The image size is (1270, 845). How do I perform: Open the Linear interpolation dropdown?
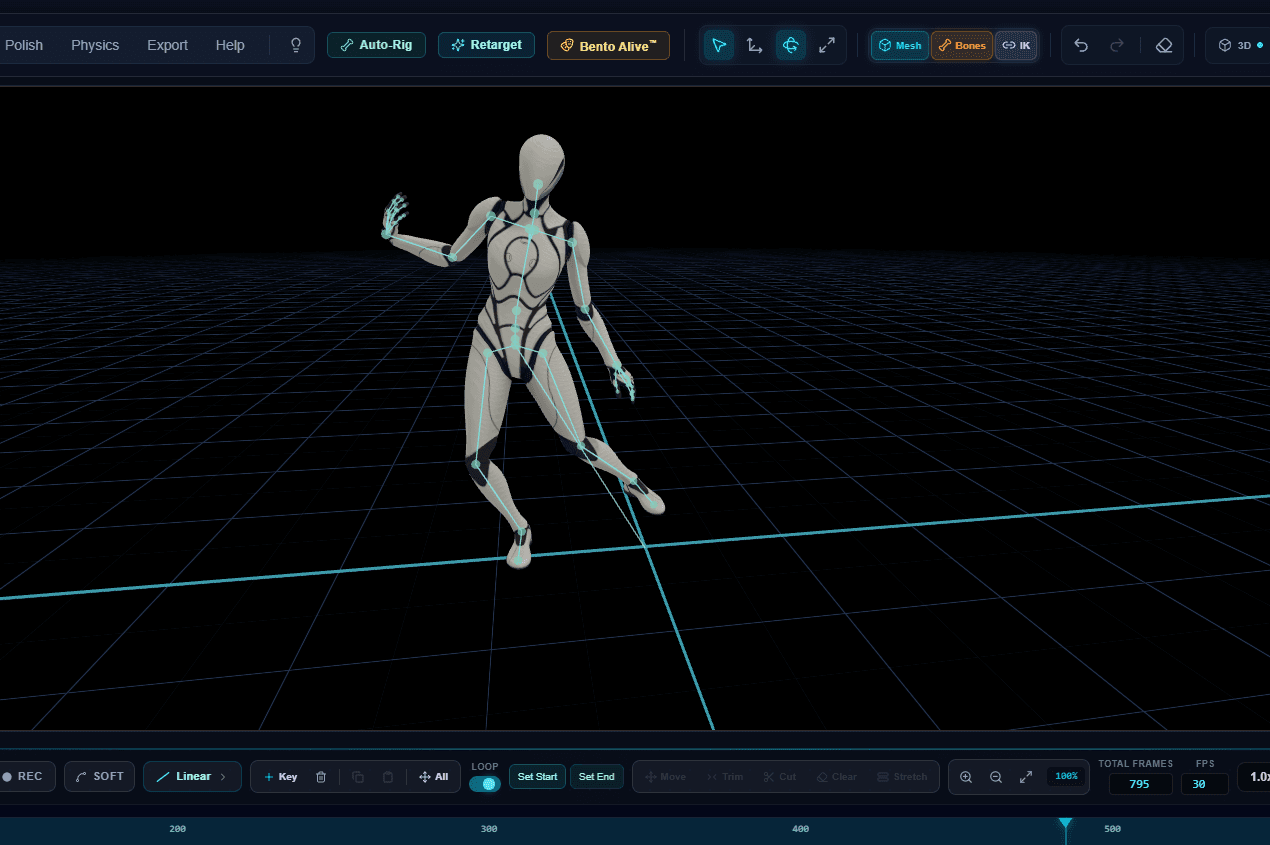coord(192,777)
